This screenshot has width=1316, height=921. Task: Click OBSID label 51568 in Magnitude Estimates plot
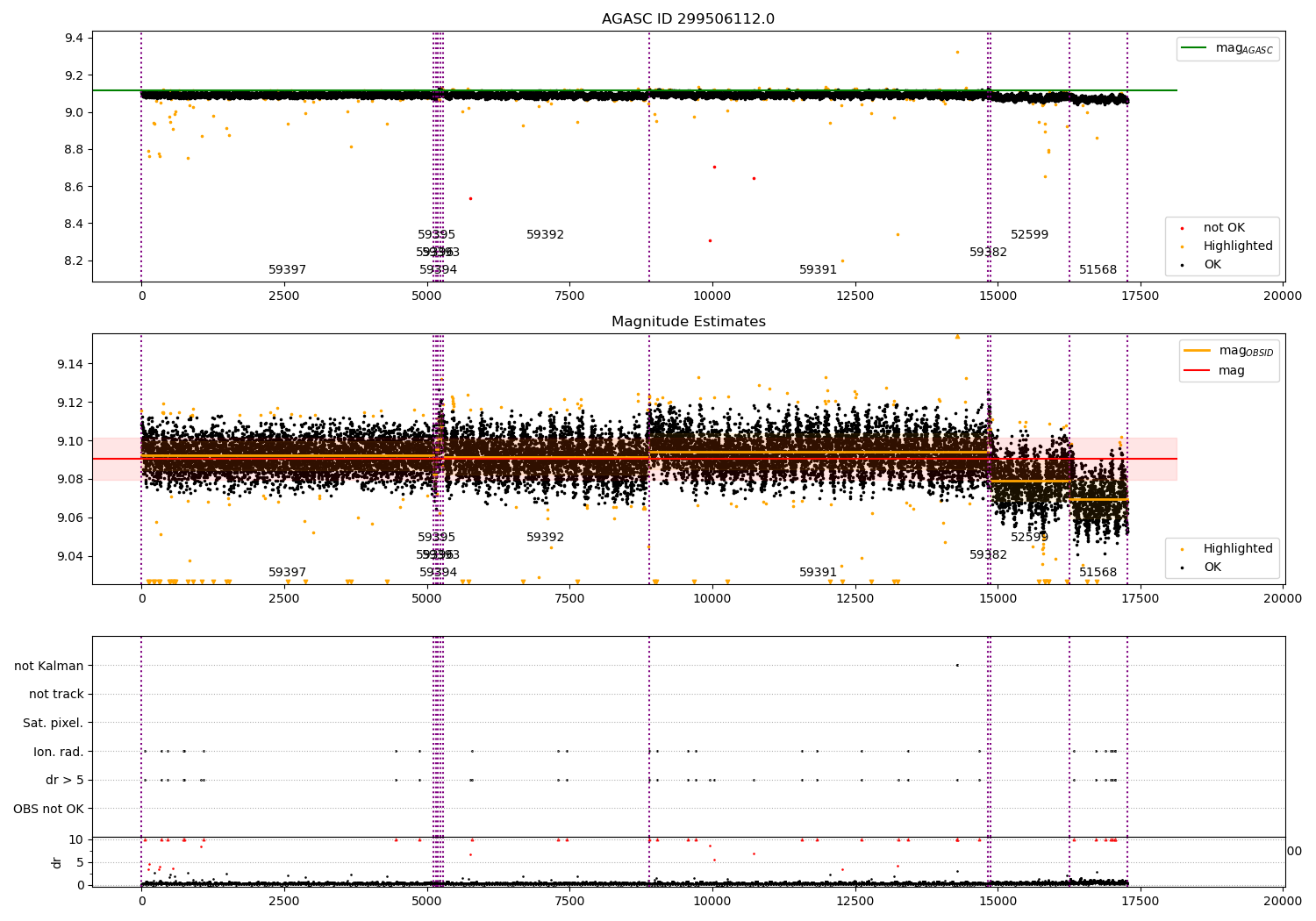pyautogui.click(x=1098, y=573)
